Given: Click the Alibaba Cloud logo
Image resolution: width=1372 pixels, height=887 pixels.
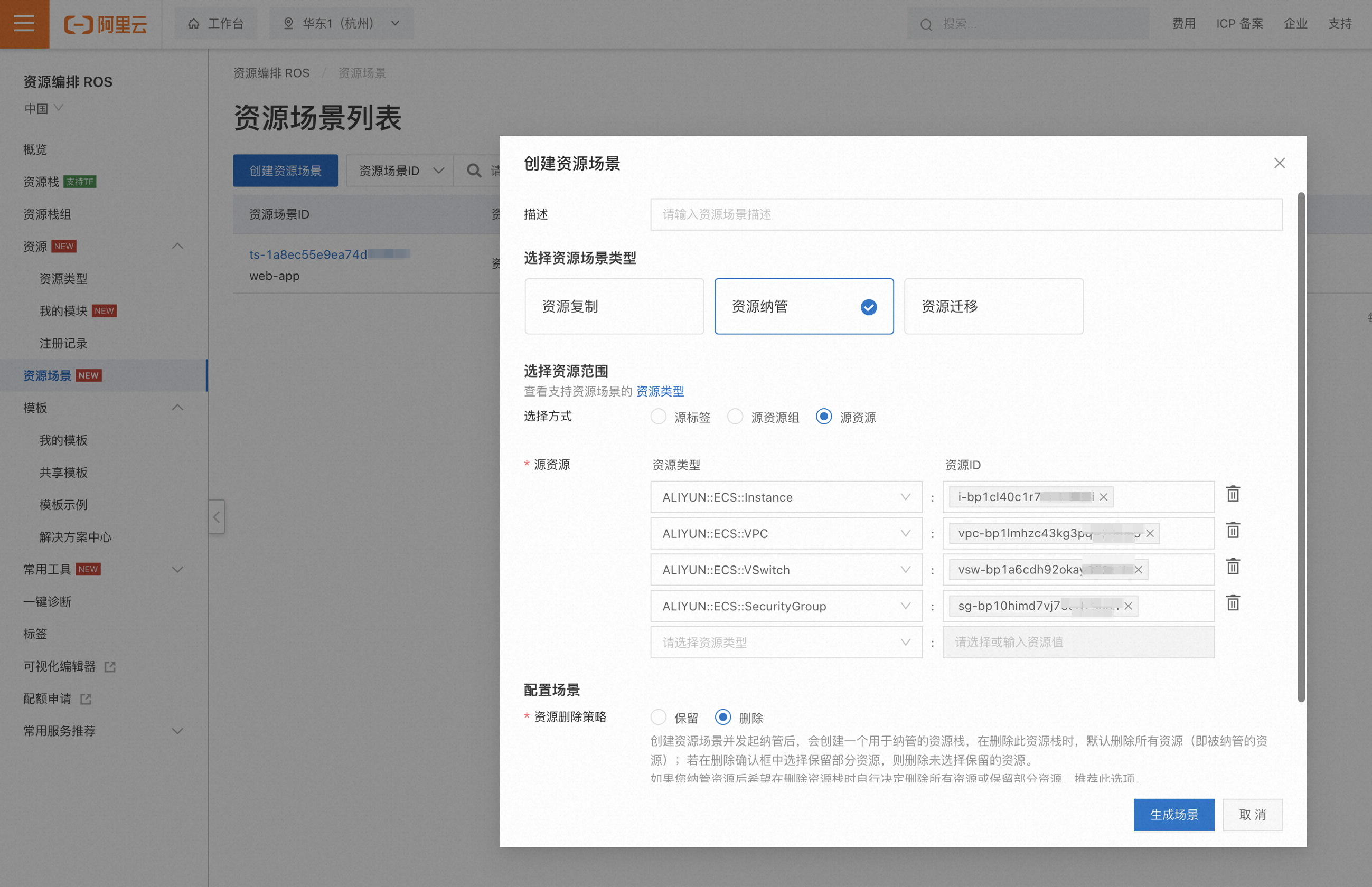Looking at the screenshot, I should [x=106, y=24].
